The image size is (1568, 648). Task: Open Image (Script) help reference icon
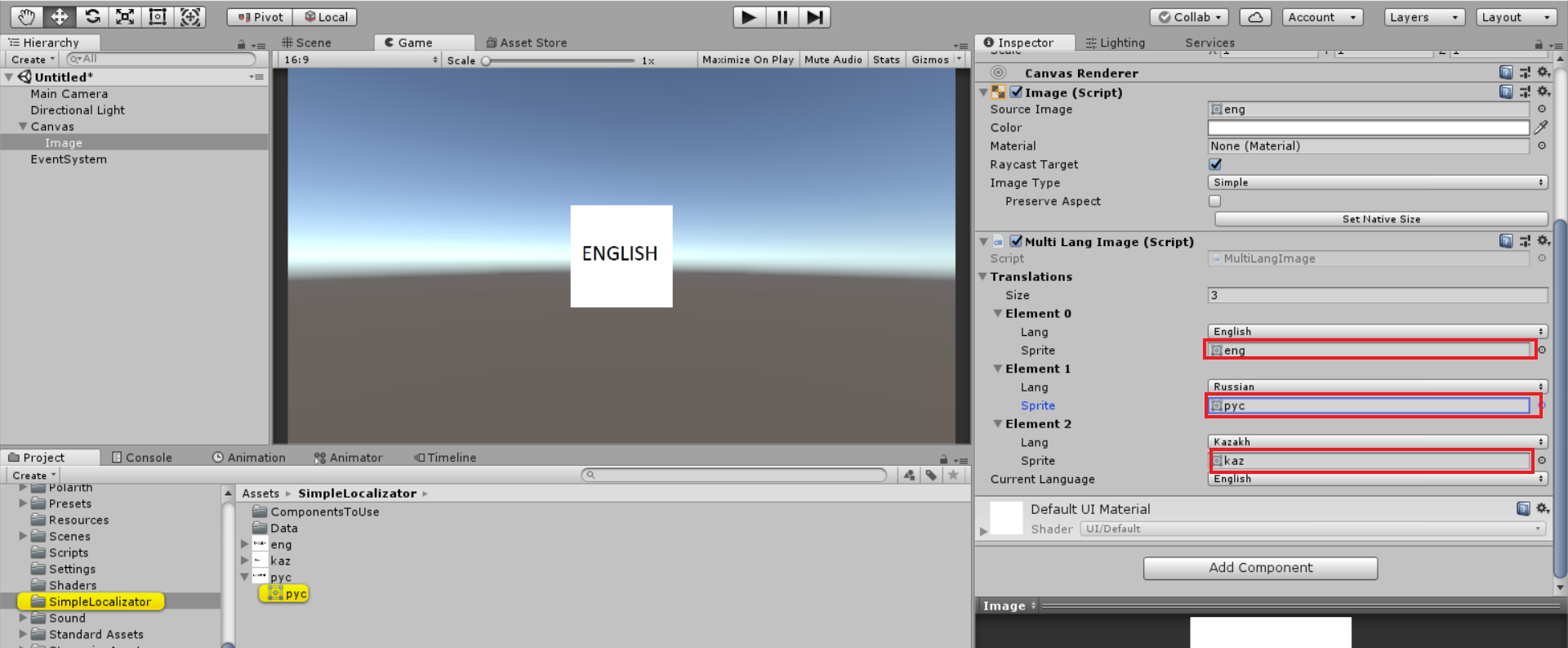(1506, 92)
